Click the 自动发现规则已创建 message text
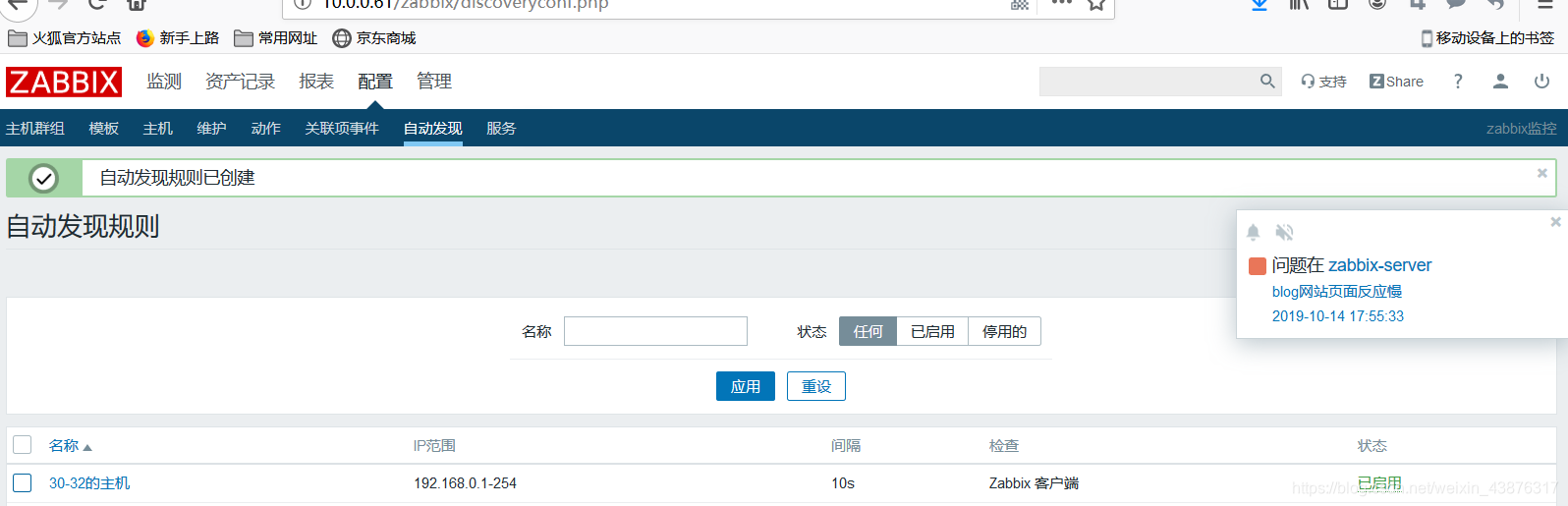Image resolution: width=1568 pixels, height=506 pixels. tap(178, 178)
